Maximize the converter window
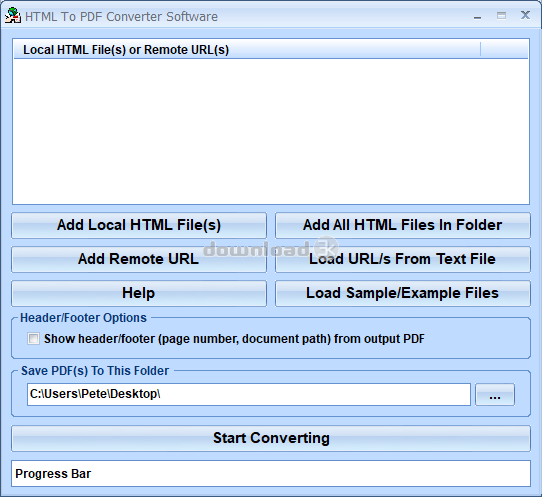The width and height of the screenshot is (542, 497). click(502, 16)
